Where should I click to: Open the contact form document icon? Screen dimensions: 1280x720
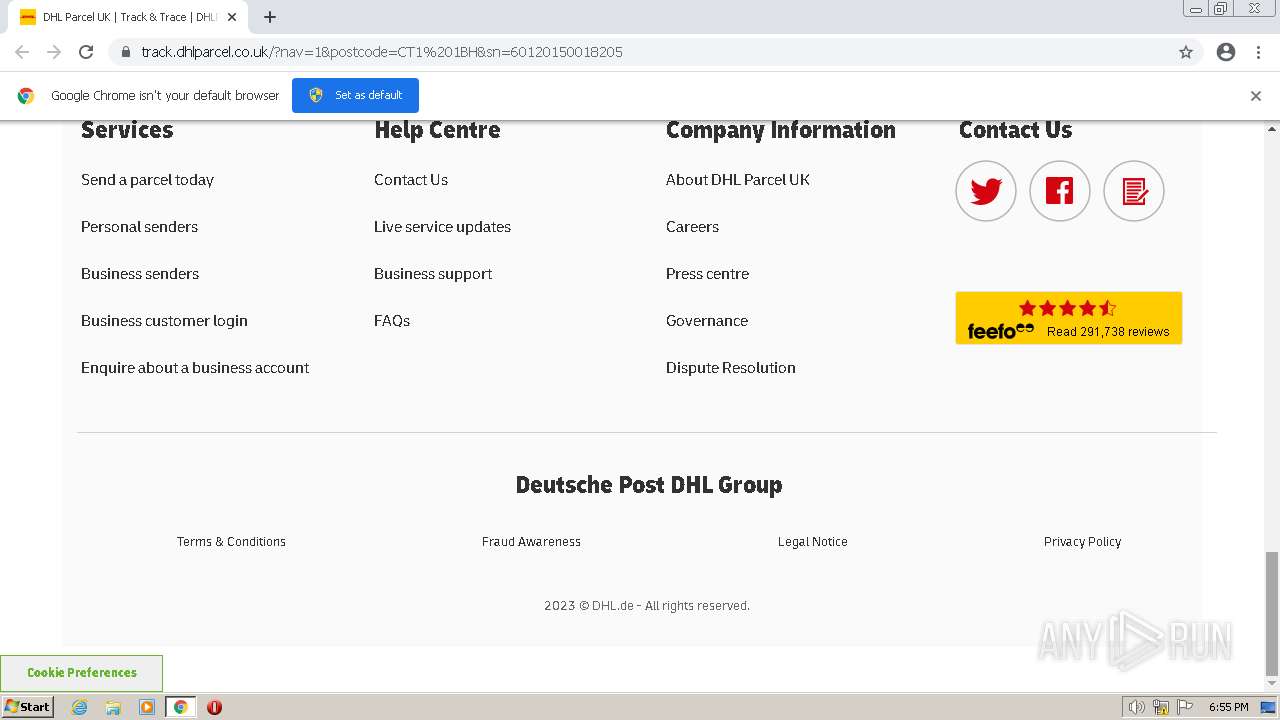pos(1134,191)
